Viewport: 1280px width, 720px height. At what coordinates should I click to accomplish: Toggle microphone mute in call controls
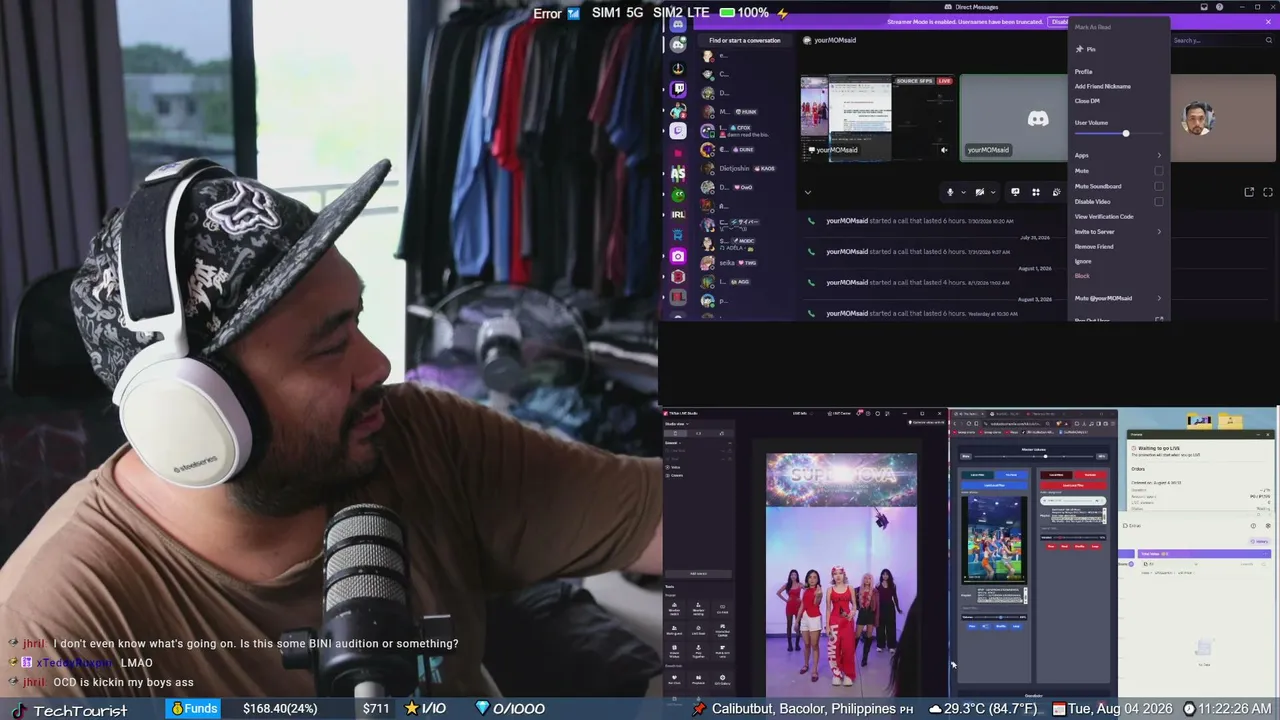pos(951,192)
